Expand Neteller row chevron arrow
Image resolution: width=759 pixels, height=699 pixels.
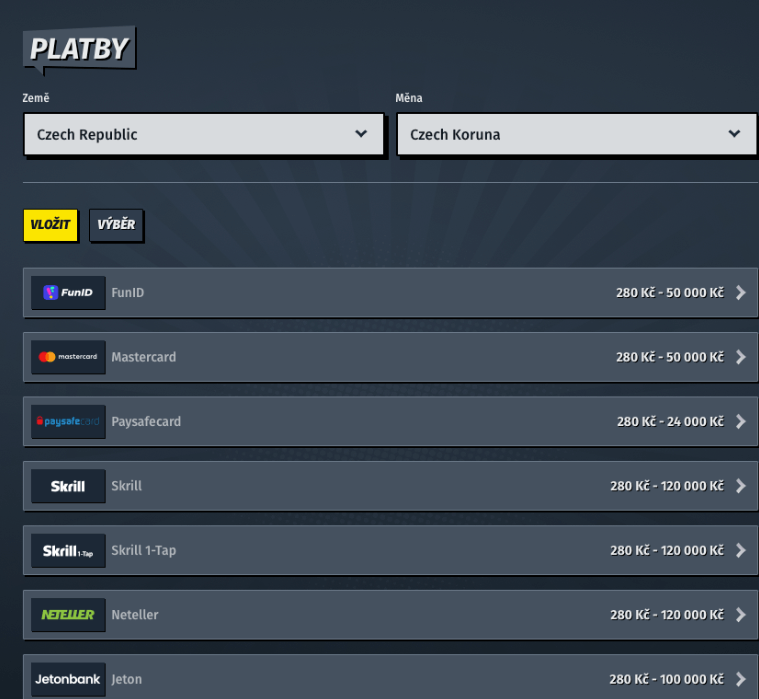740,615
